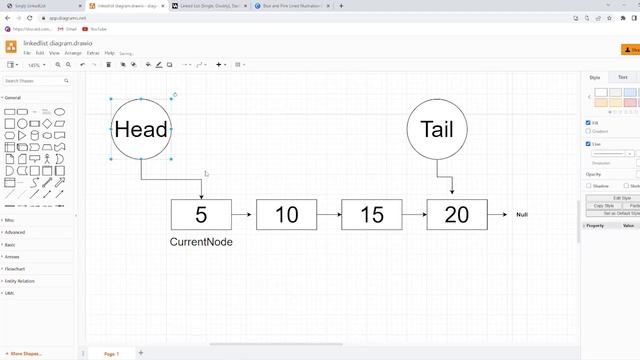
Task: Select the actor stick figure shape
Action: (47, 159)
